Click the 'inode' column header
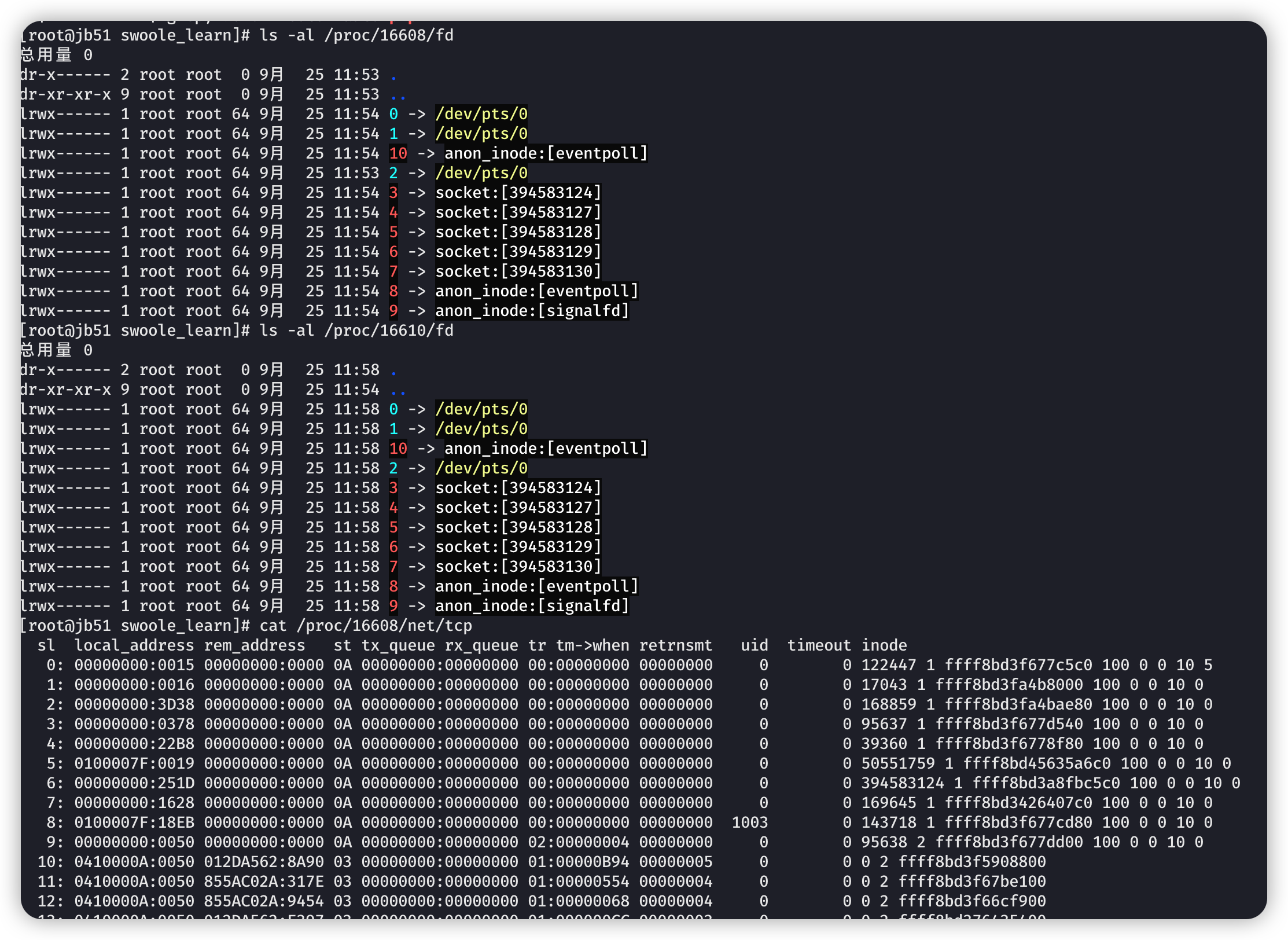Viewport: 1288px width, 940px height. tap(884, 645)
